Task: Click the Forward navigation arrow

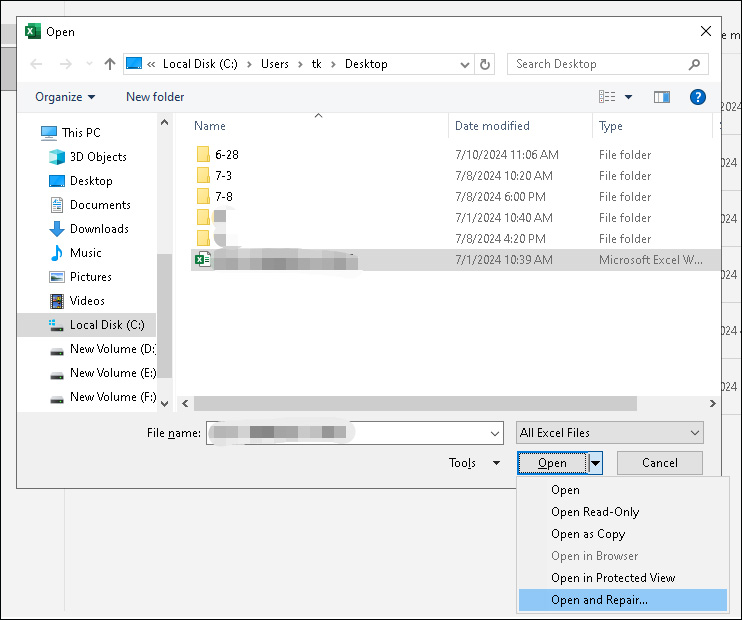Action: 65,64
